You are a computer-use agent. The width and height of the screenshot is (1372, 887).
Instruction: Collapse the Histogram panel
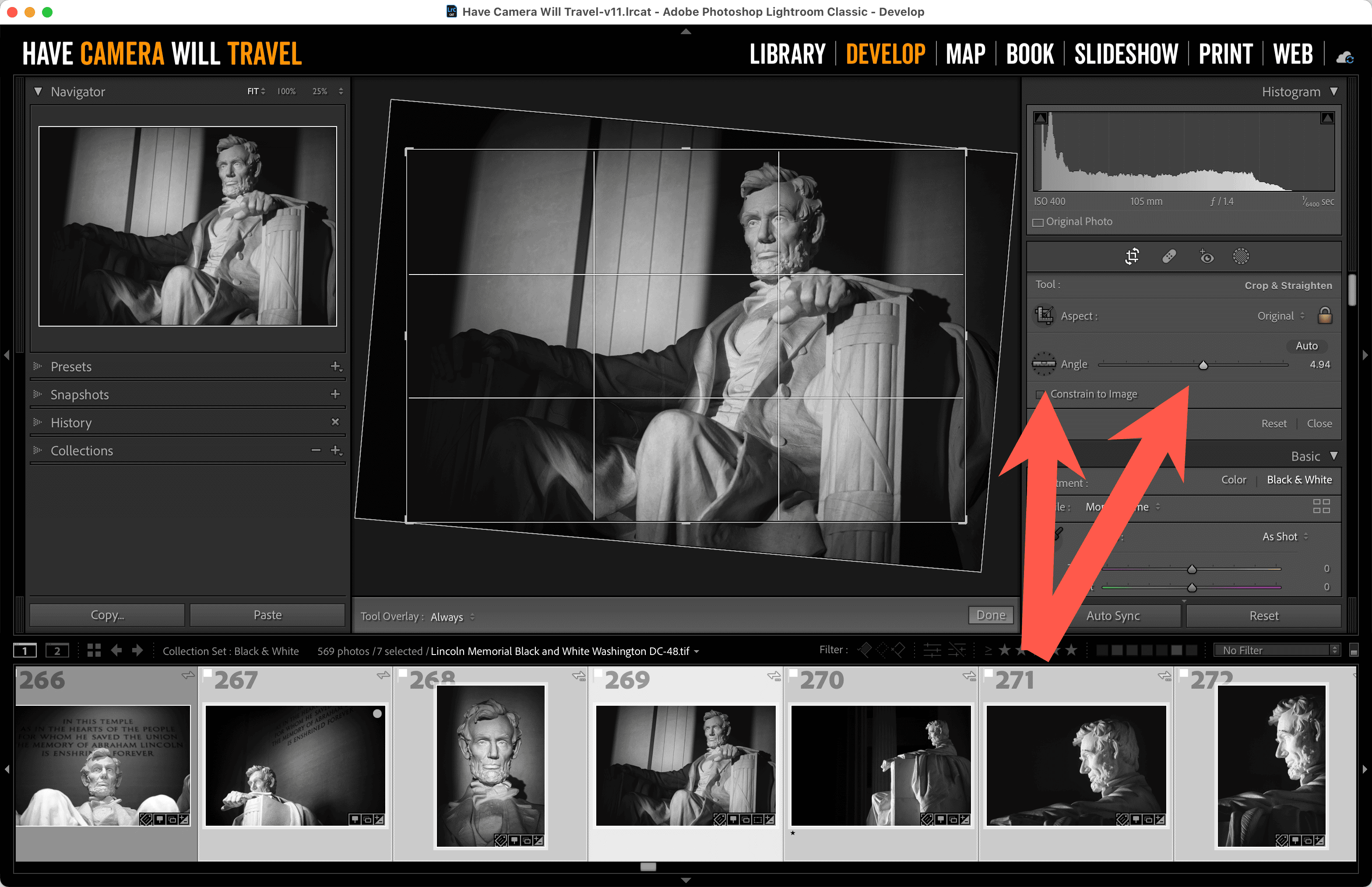click(1334, 92)
